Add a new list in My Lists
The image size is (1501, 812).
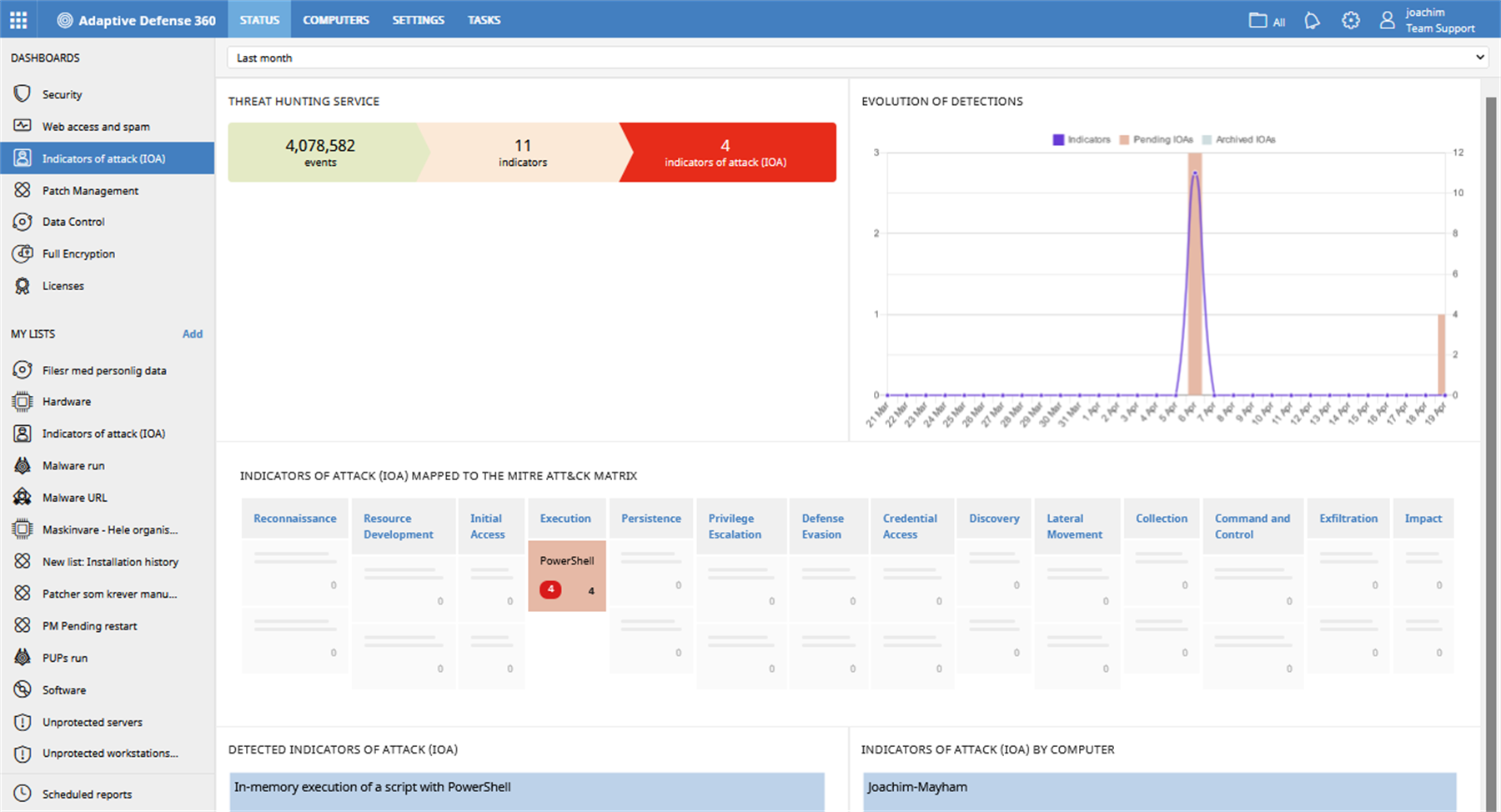pyautogui.click(x=193, y=333)
